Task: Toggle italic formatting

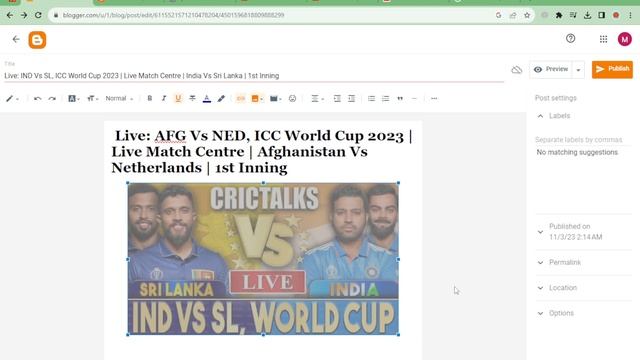Action: [164, 98]
